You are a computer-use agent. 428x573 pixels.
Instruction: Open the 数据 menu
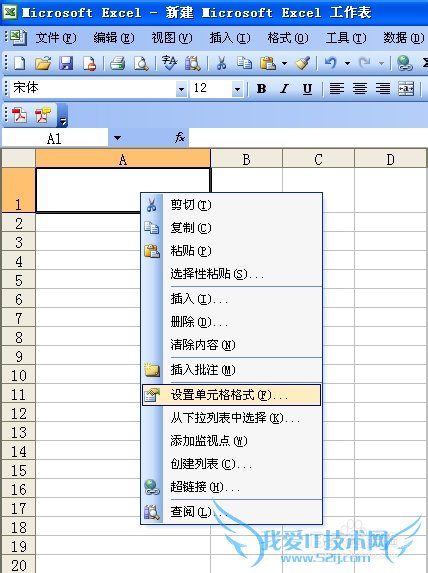point(404,38)
